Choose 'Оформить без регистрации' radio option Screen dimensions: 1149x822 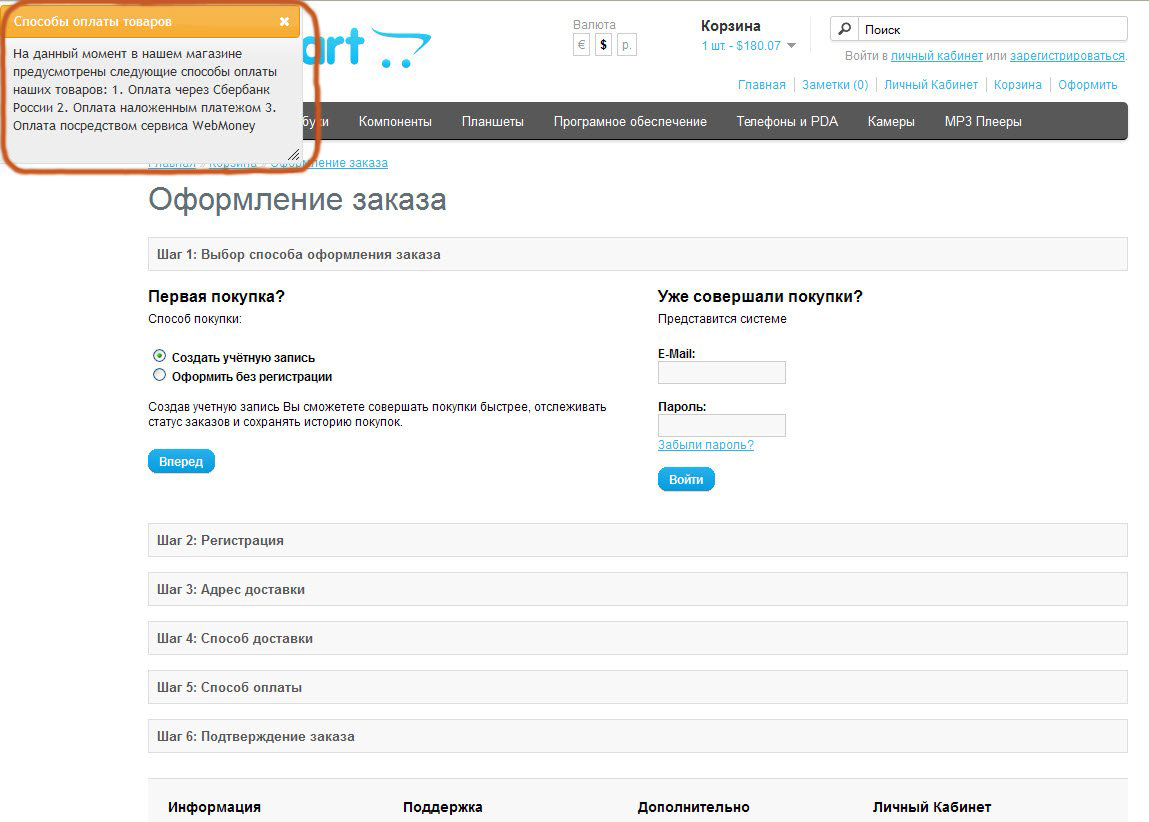(x=160, y=376)
